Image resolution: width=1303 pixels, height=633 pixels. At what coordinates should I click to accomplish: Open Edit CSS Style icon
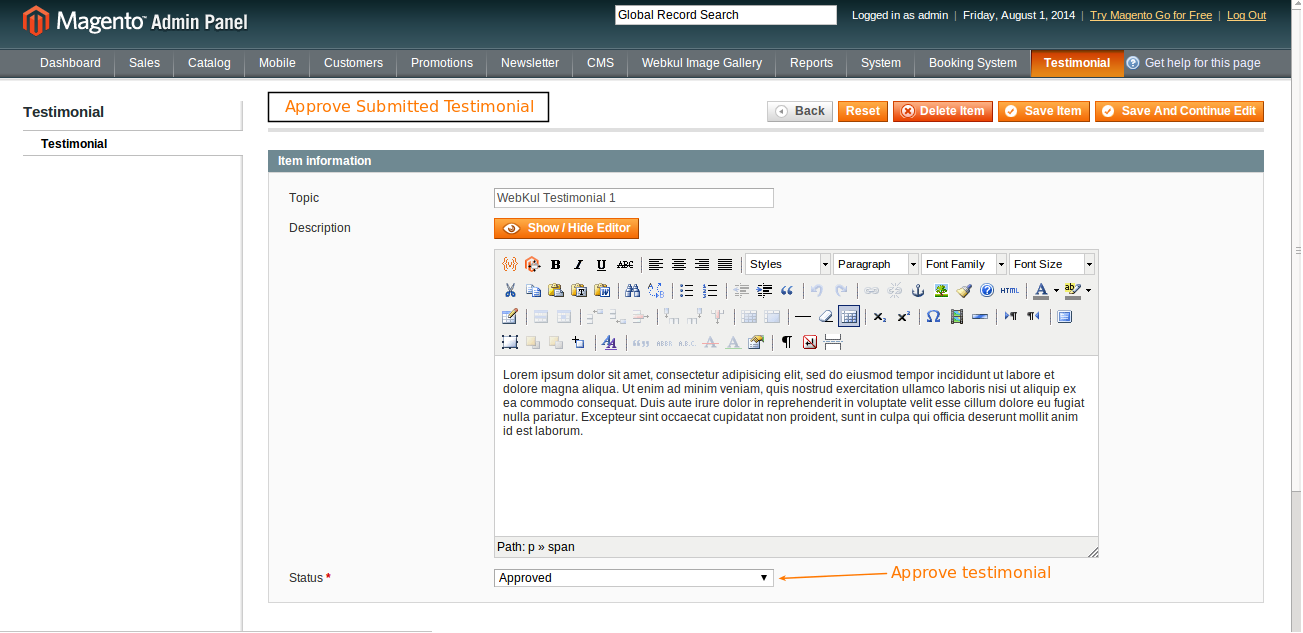(x=609, y=342)
